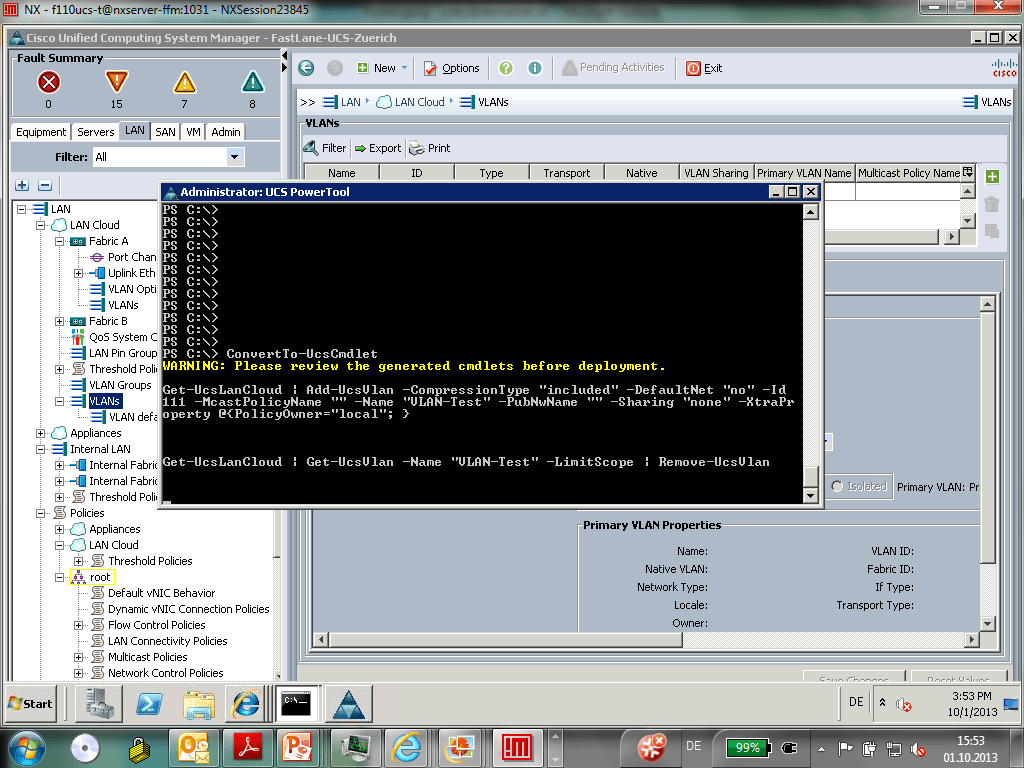
Task: Switch to the Admin tab
Action: pos(226,132)
